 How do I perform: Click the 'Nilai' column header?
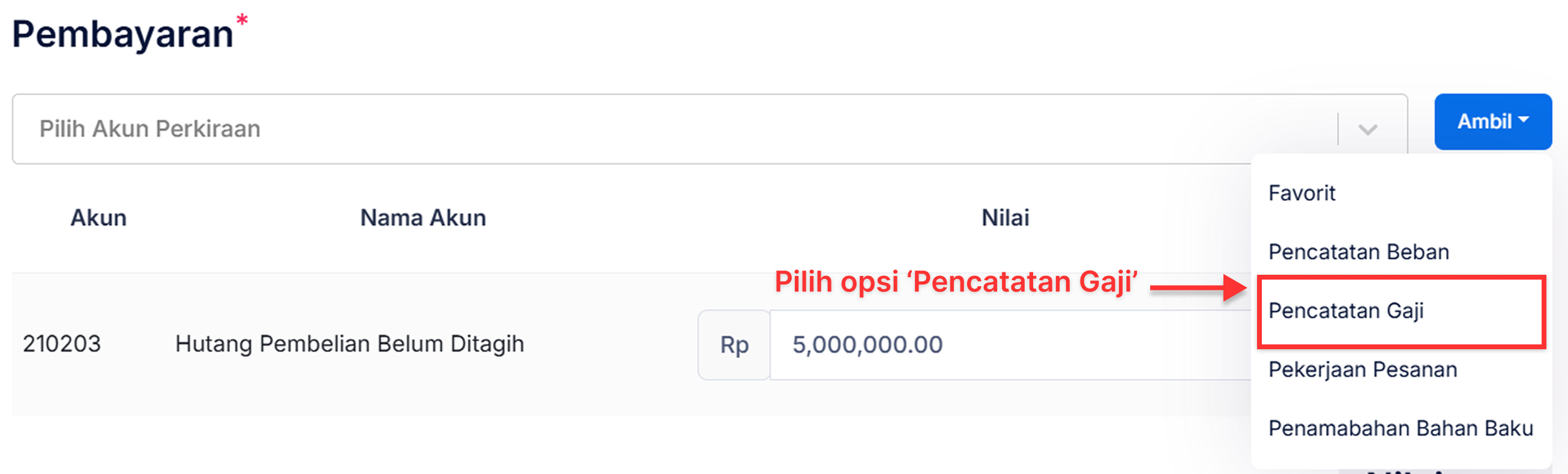[x=1006, y=217]
